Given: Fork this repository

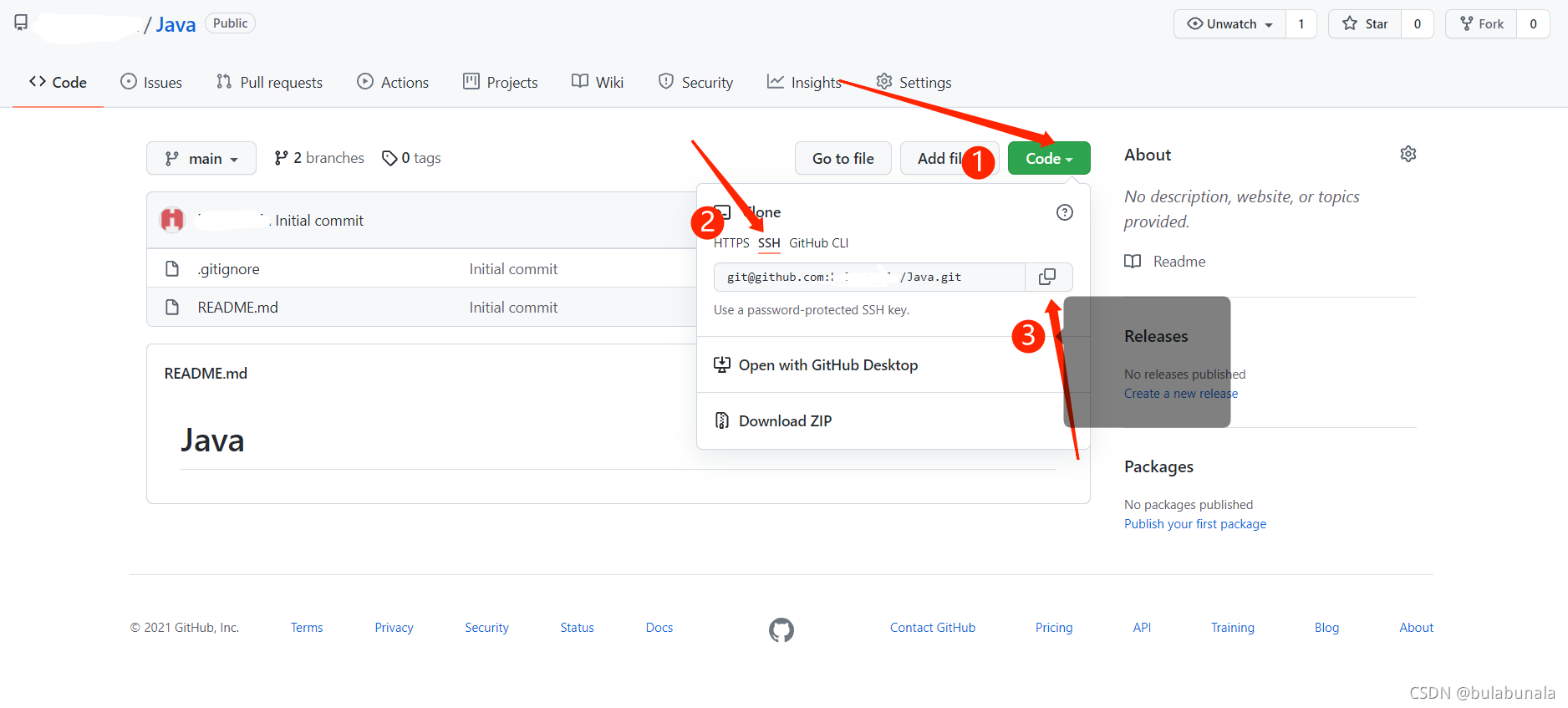Looking at the screenshot, I should 1481,23.
